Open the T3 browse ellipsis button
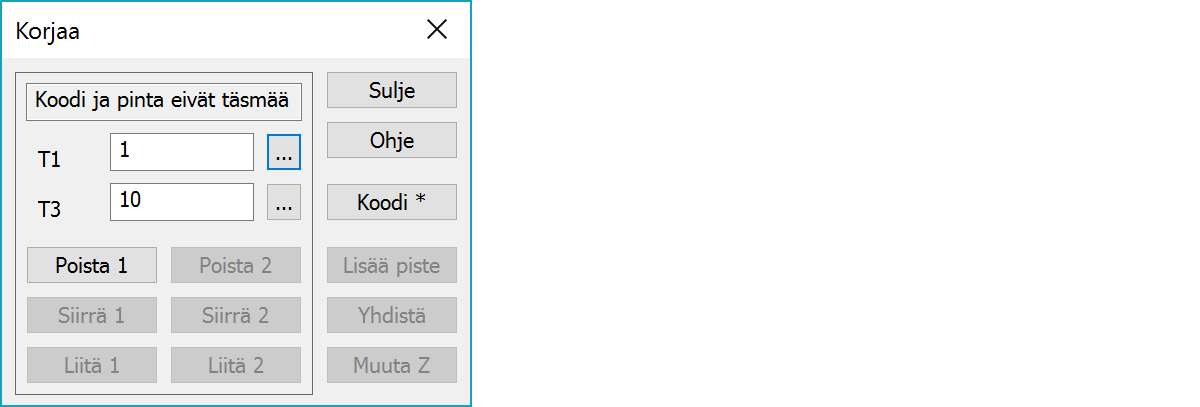 (x=284, y=203)
